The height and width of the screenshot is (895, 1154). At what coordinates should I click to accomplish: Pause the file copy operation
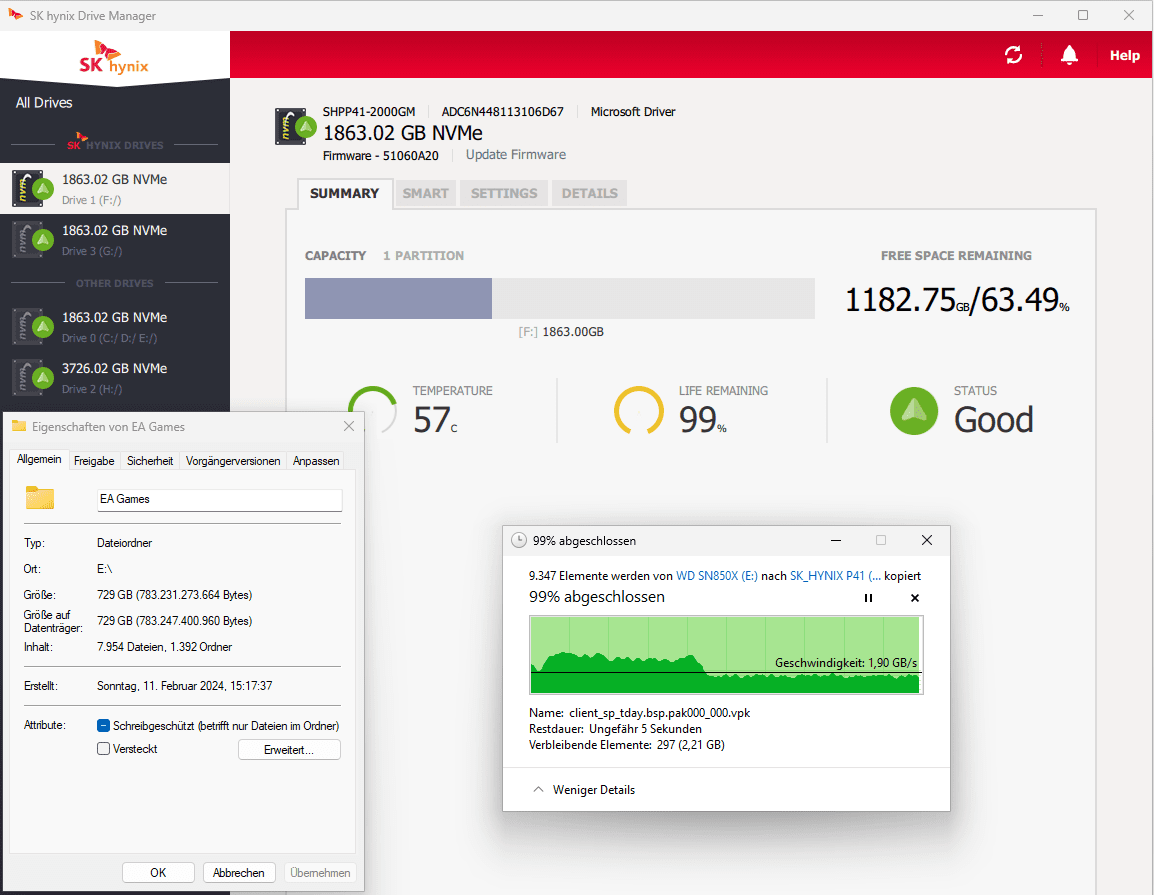tap(868, 598)
